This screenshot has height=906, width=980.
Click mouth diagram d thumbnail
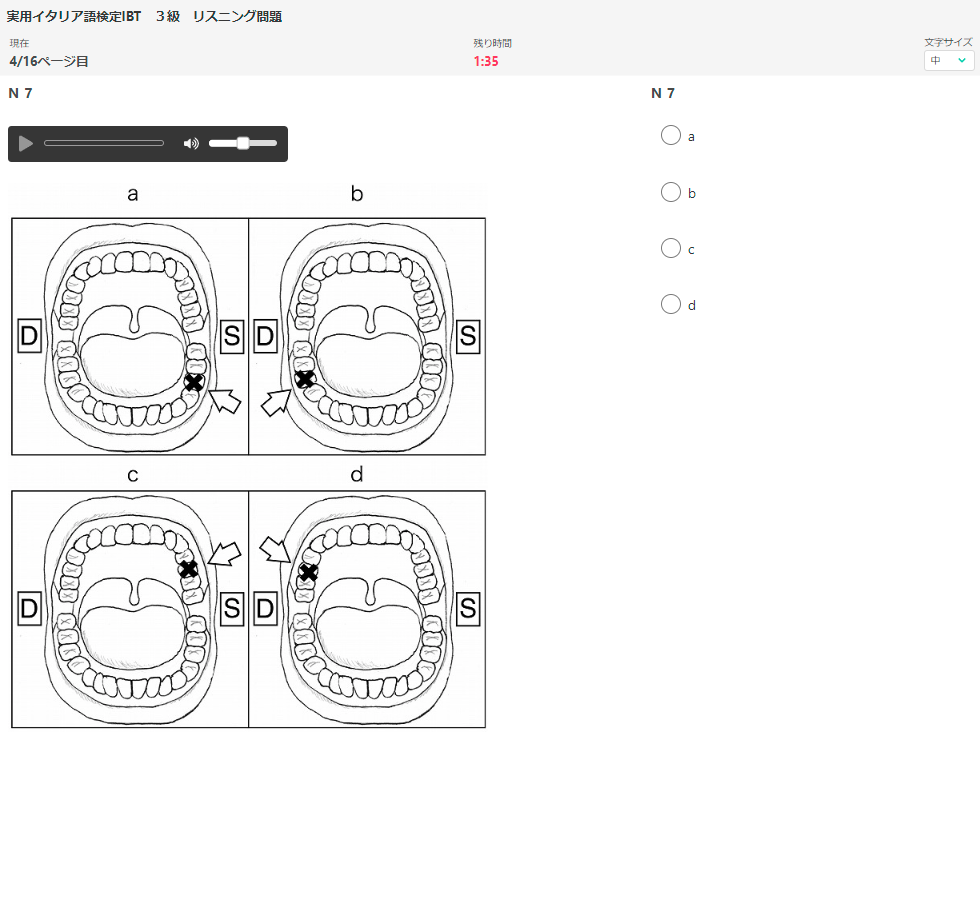click(x=367, y=609)
